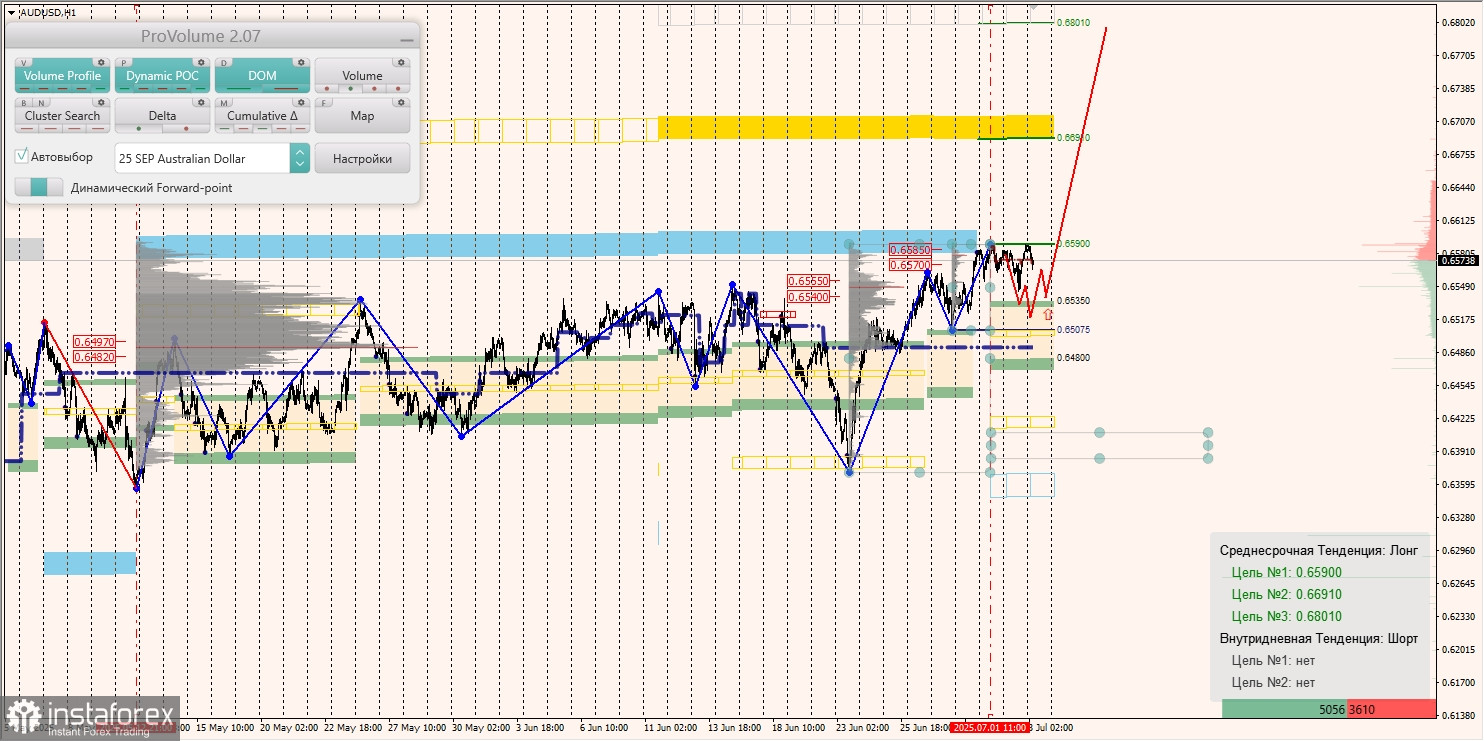Click the P hotkey tab on Dynamic POC
The image size is (1484, 741).
[x=124, y=63]
